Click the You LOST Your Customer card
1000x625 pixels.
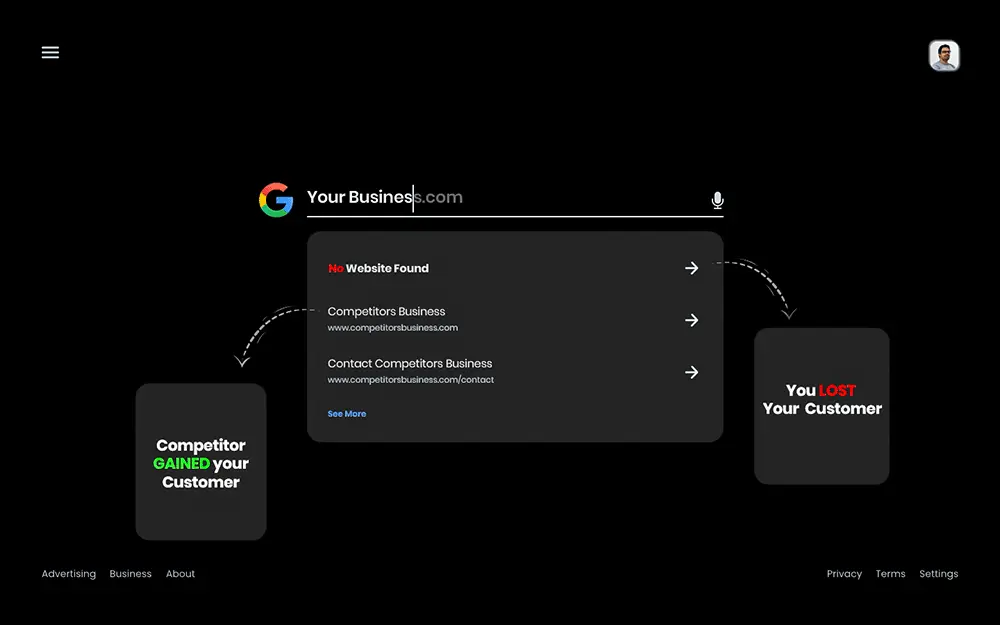point(821,406)
